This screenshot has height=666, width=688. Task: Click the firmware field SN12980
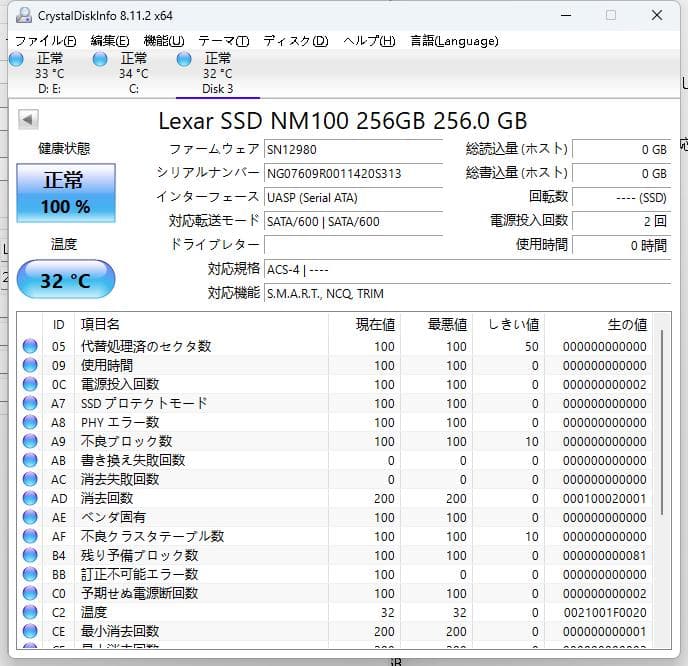coord(353,150)
